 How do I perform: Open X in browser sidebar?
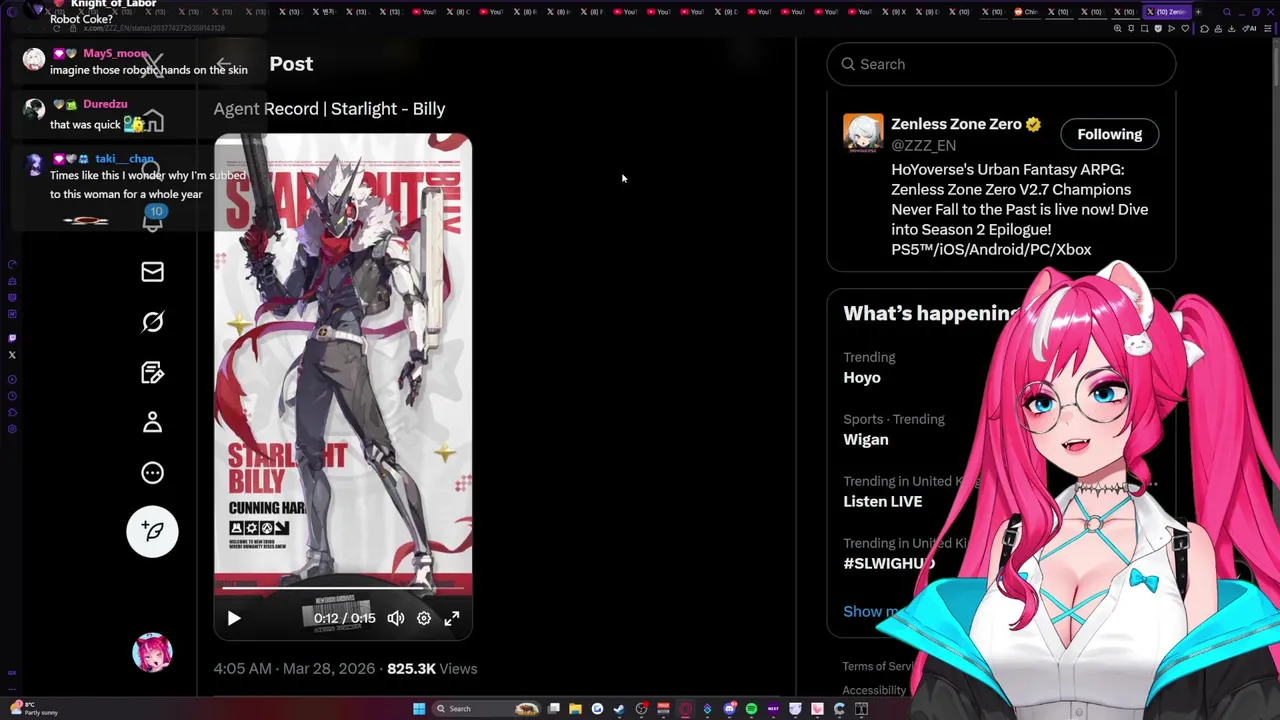click(12, 355)
